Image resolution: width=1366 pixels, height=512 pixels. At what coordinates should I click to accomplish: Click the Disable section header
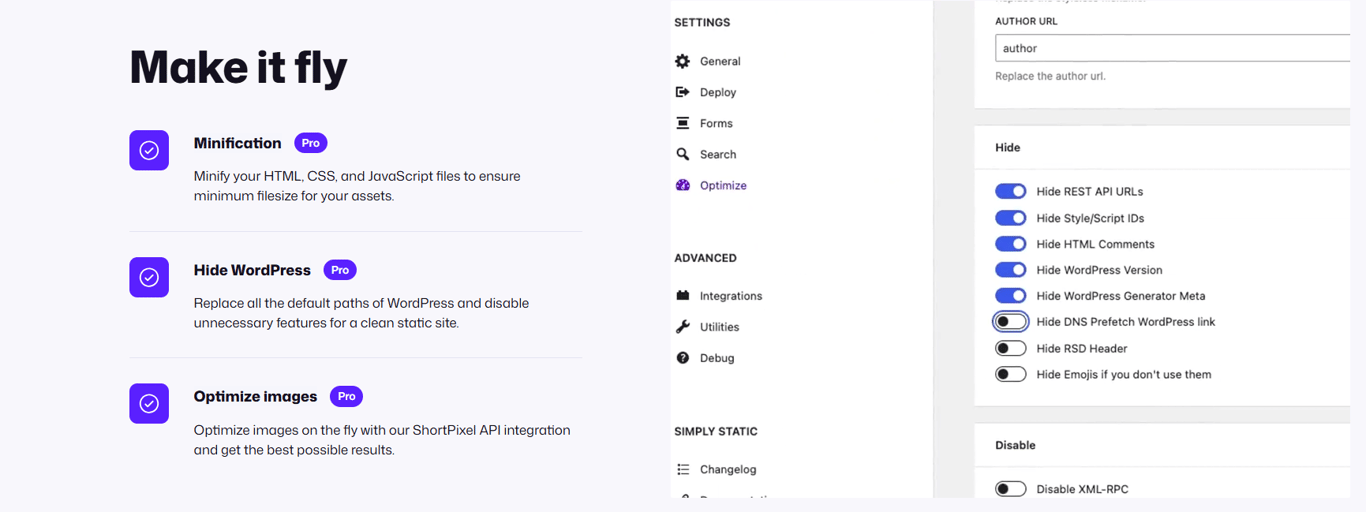pos(1015,445)
